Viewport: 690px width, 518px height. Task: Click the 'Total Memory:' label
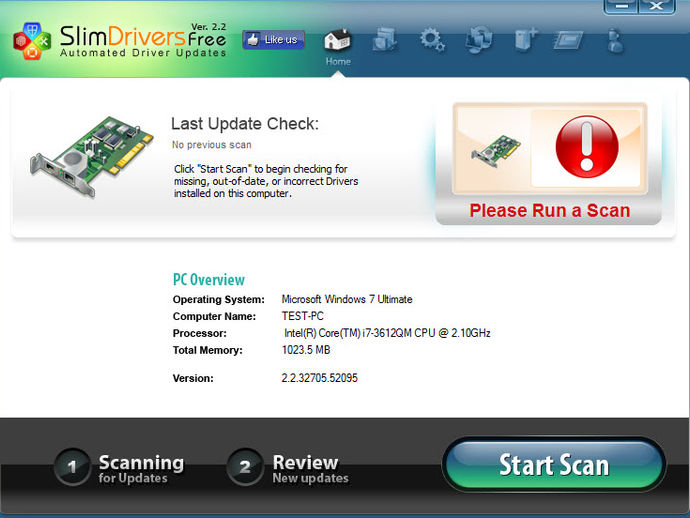click(207, 350)
